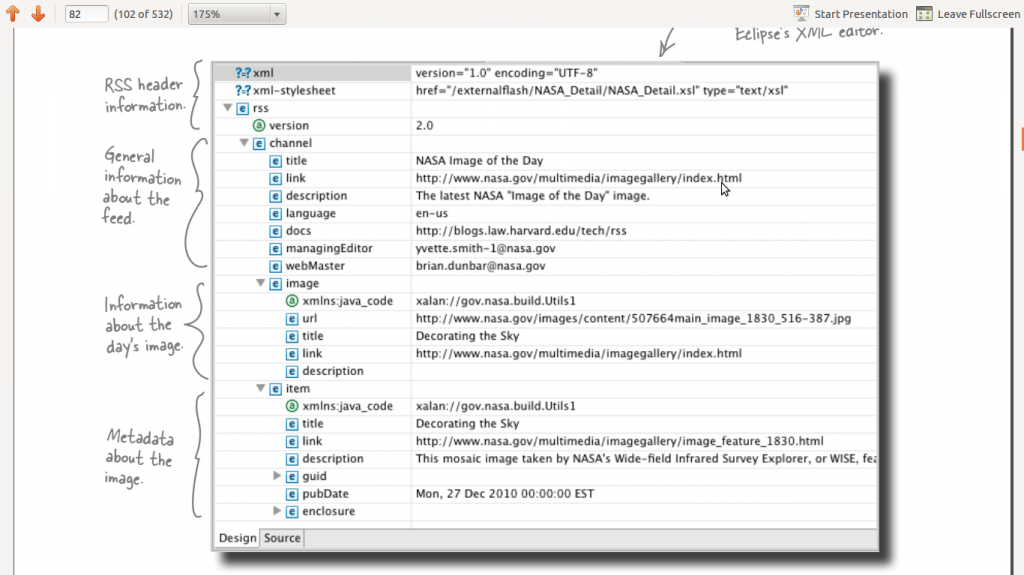Click the version attribute icon
Screen dimensions: 1024x575
259,125
